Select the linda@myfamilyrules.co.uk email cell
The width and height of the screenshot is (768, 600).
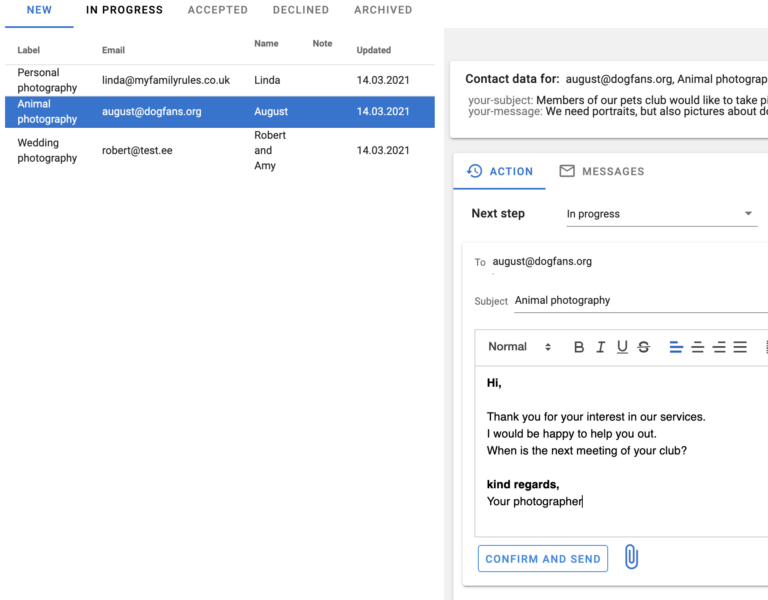[x=166, y=80]
